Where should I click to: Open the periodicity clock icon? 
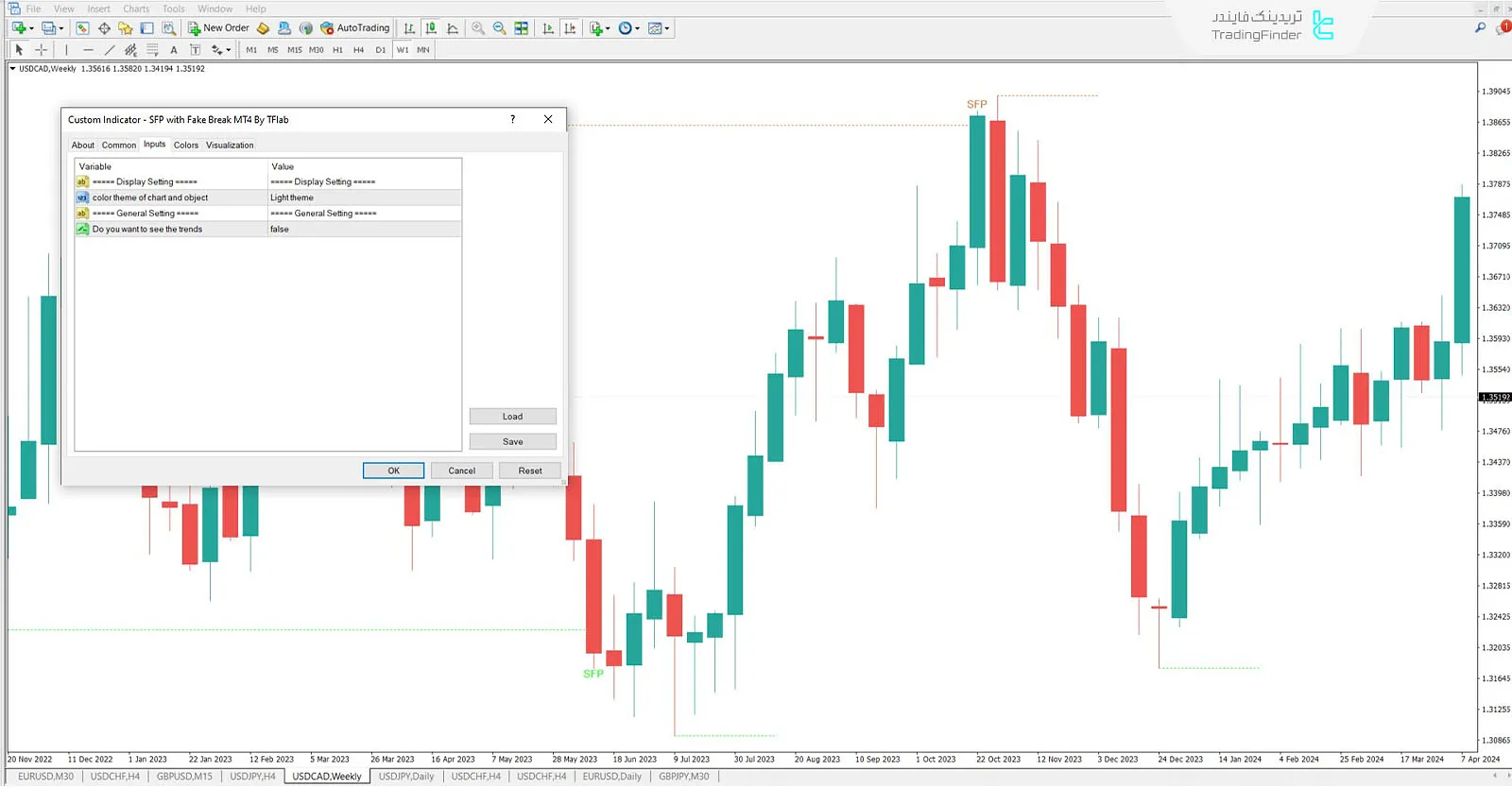625,28
